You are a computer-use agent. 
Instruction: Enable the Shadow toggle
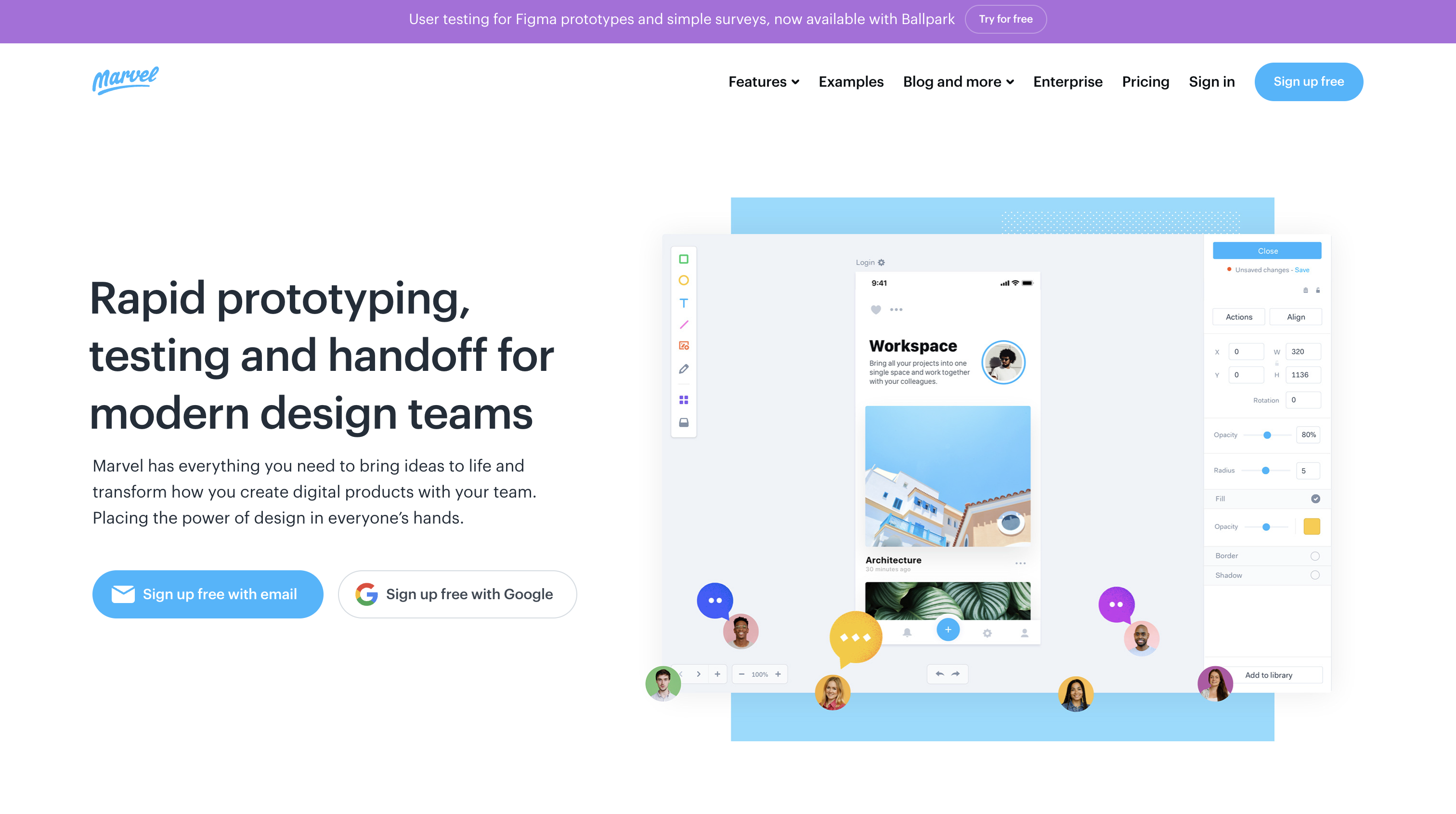(x=1315, y=575)
